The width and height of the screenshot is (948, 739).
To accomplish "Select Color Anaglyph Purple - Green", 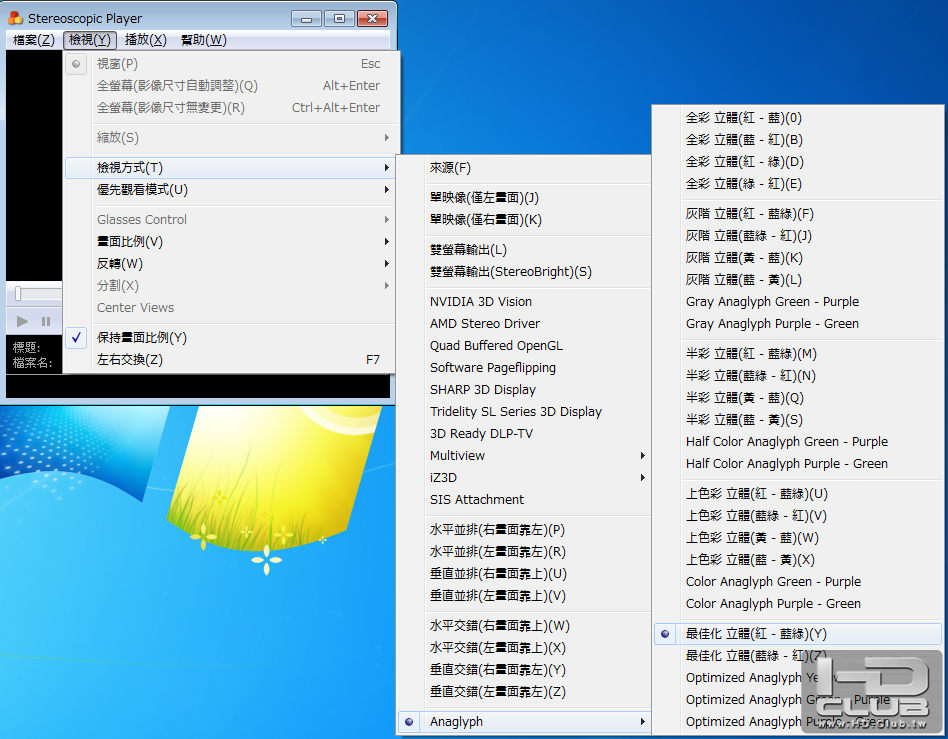I will click(798, 604).
